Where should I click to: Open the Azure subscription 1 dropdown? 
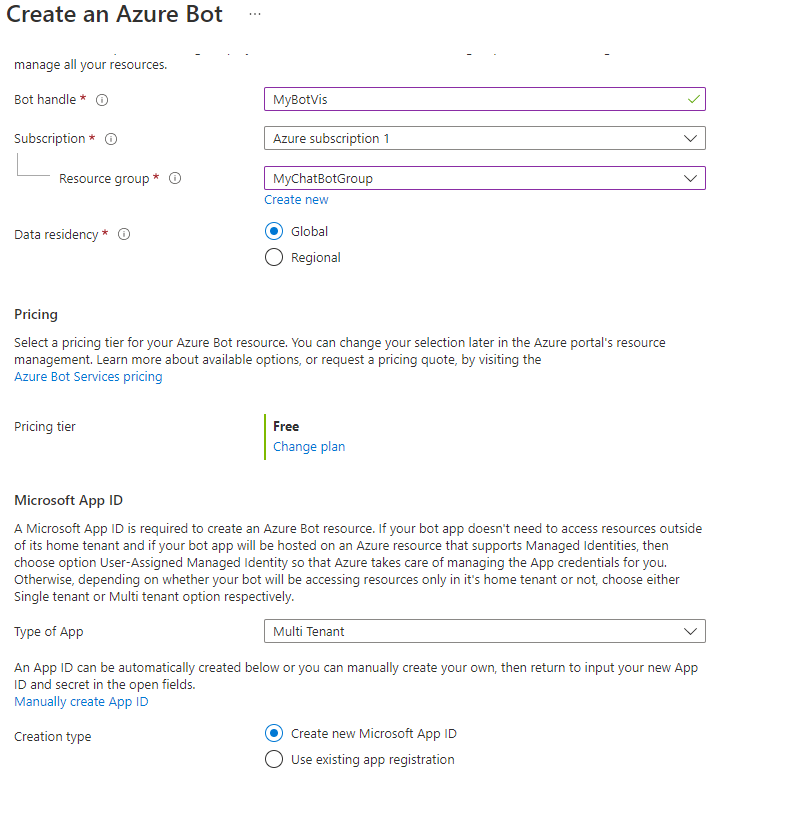point(485,138)
